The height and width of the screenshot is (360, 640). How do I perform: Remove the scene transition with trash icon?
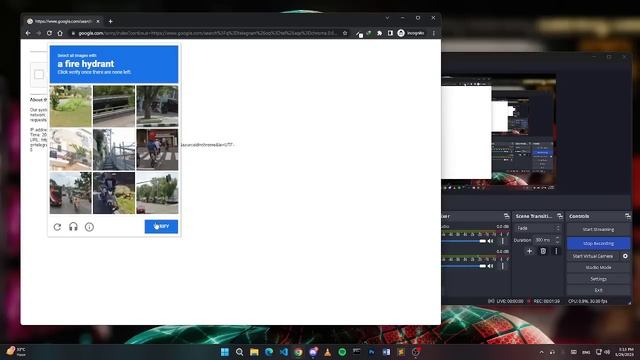tap(543, 251)
